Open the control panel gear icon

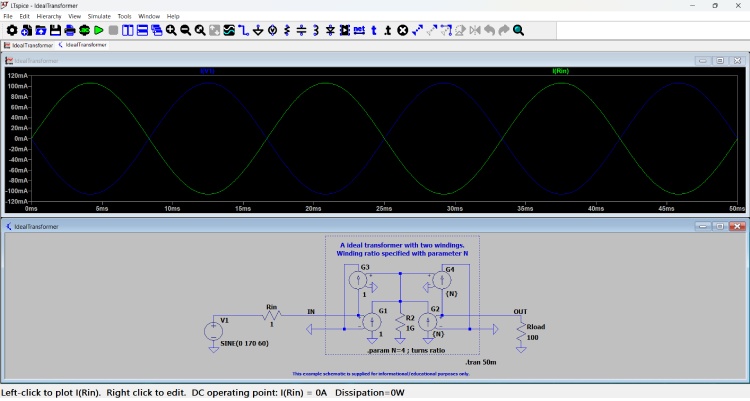click(12, 31)
